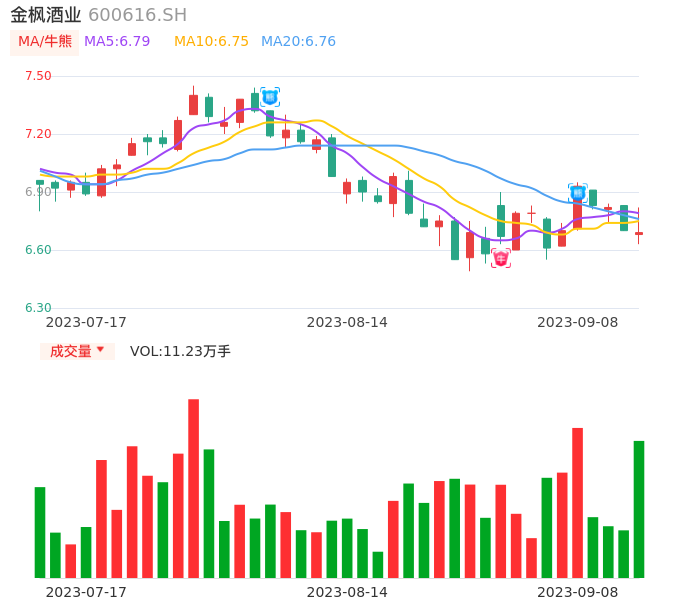Click the MA20:6.76 legend label

(x=298, y=42)
